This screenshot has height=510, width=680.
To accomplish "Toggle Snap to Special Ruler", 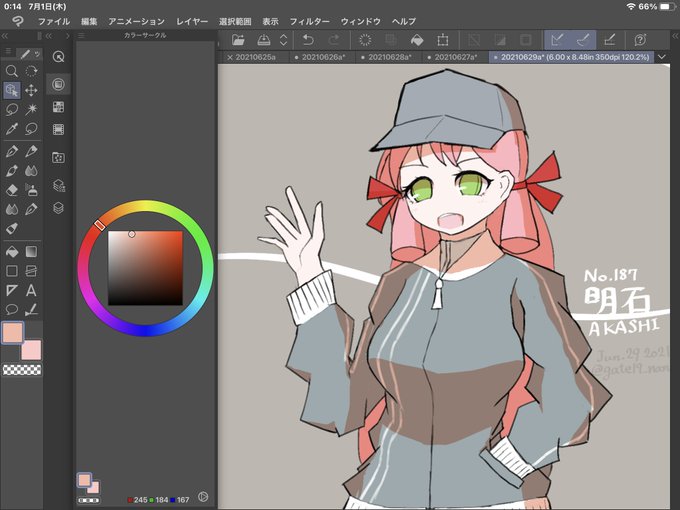I will [x=583, y=40].
